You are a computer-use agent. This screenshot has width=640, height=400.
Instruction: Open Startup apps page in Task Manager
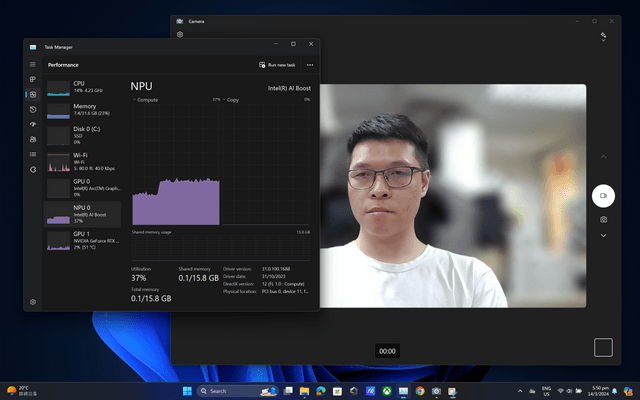click(x=33, y=124)
